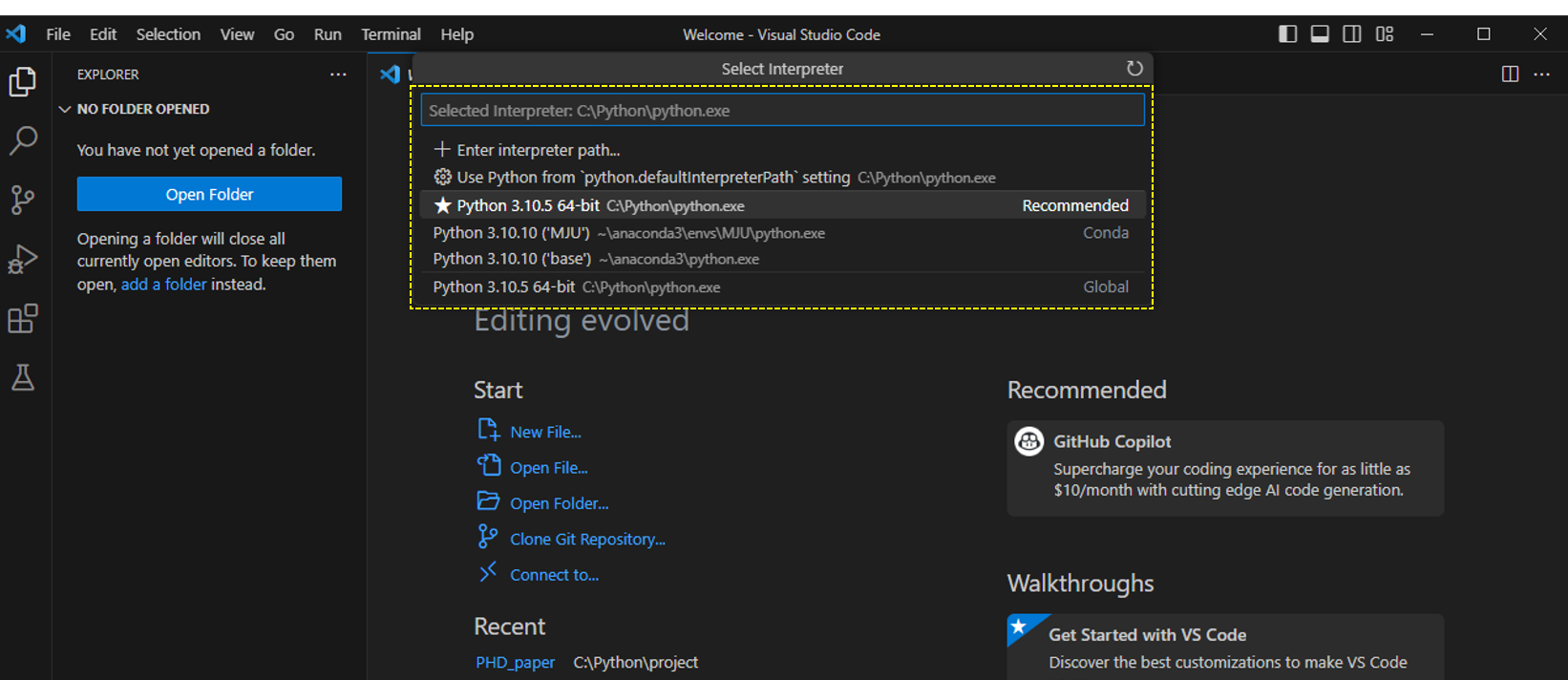Open the Search view in activity bar
Image resolution: width=1568 pixels, height=680 pixels.
[x=23, y=141]
